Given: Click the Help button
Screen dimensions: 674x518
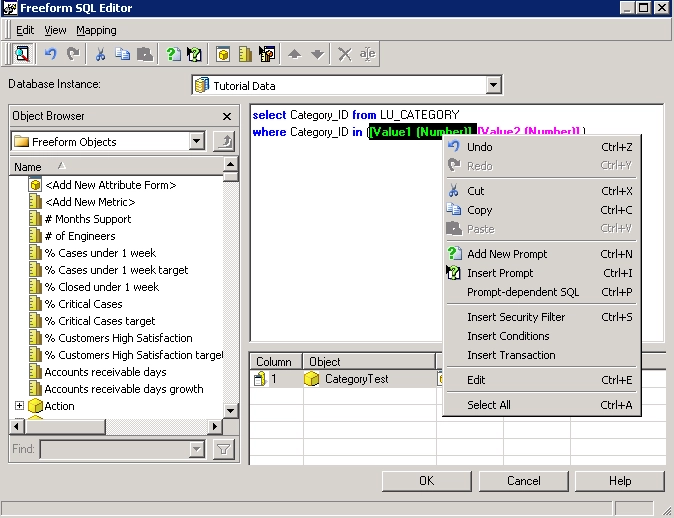Looking at the screenshot, I should 620,481.
